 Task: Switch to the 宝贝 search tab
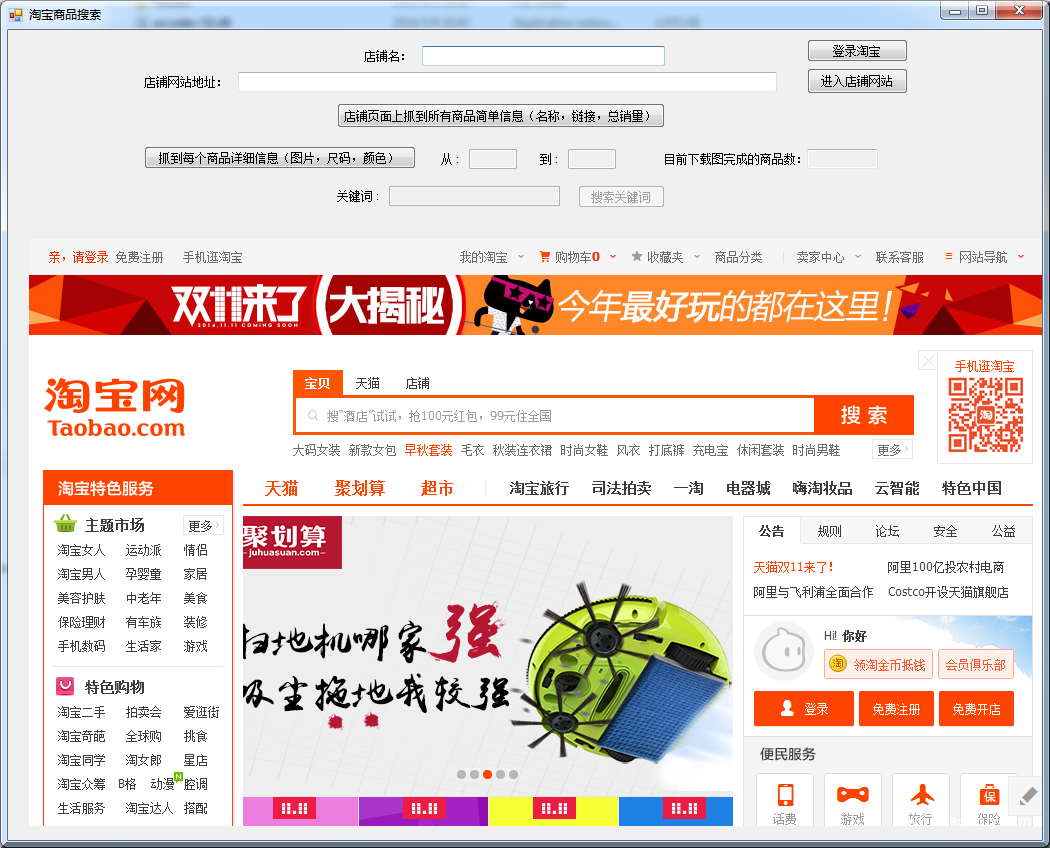point(318,383)
